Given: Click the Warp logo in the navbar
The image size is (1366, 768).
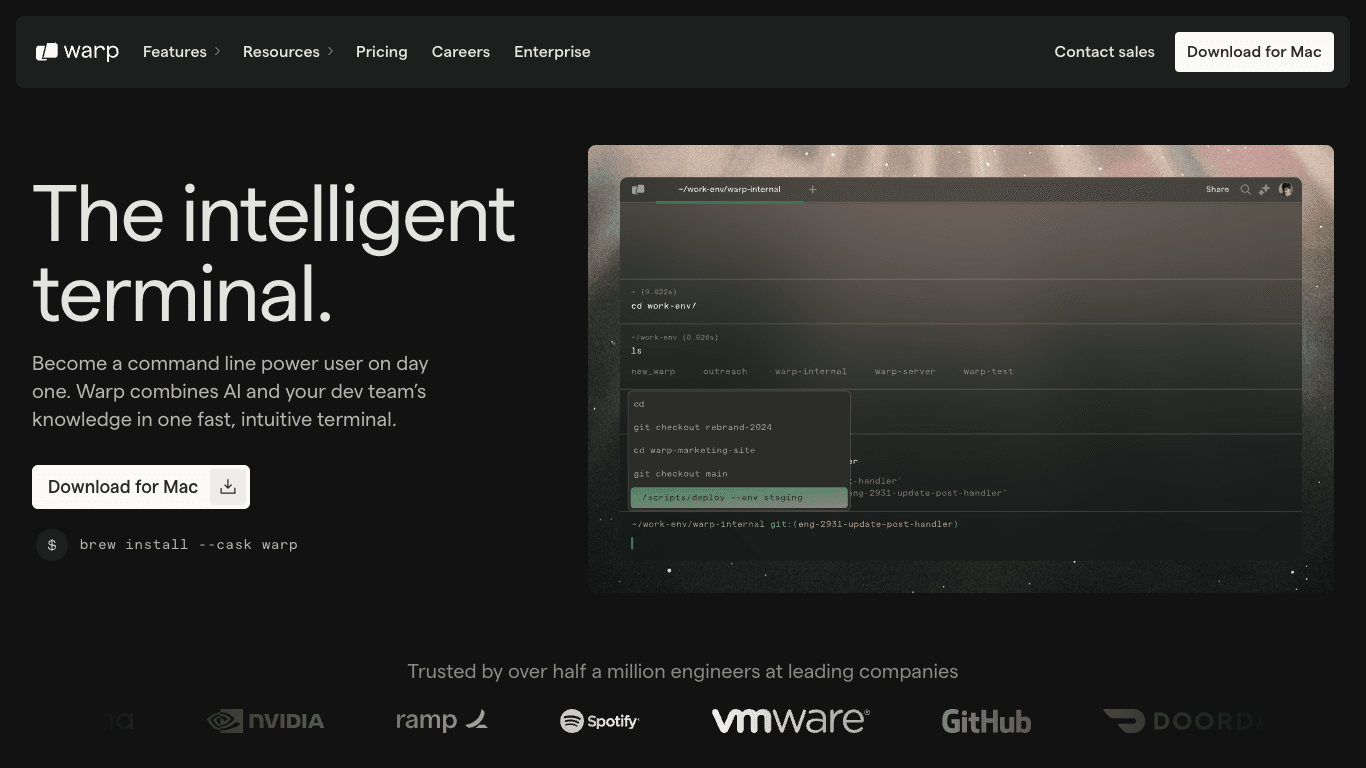Looking at the screenshot, I should click(x=77, y=52).
